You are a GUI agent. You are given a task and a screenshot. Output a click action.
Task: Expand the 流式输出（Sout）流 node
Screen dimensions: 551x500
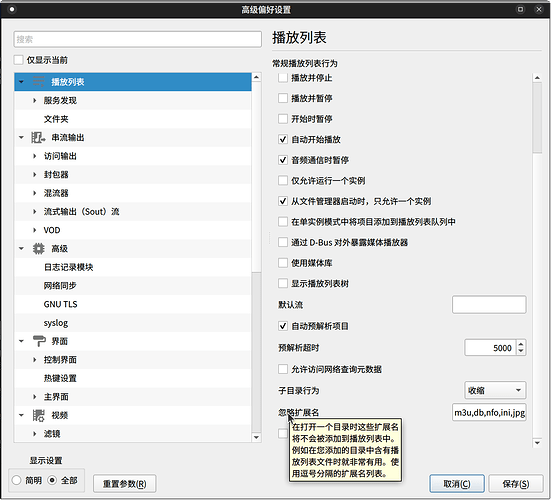(34, 212)
